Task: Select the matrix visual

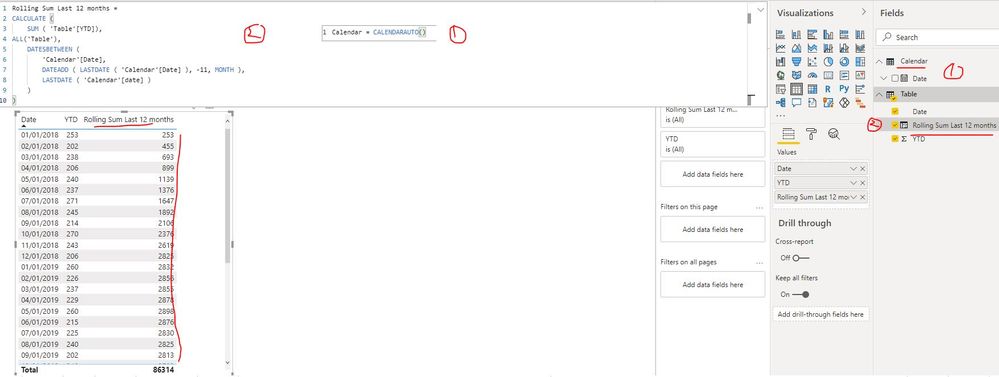Action: click(812, 89)
